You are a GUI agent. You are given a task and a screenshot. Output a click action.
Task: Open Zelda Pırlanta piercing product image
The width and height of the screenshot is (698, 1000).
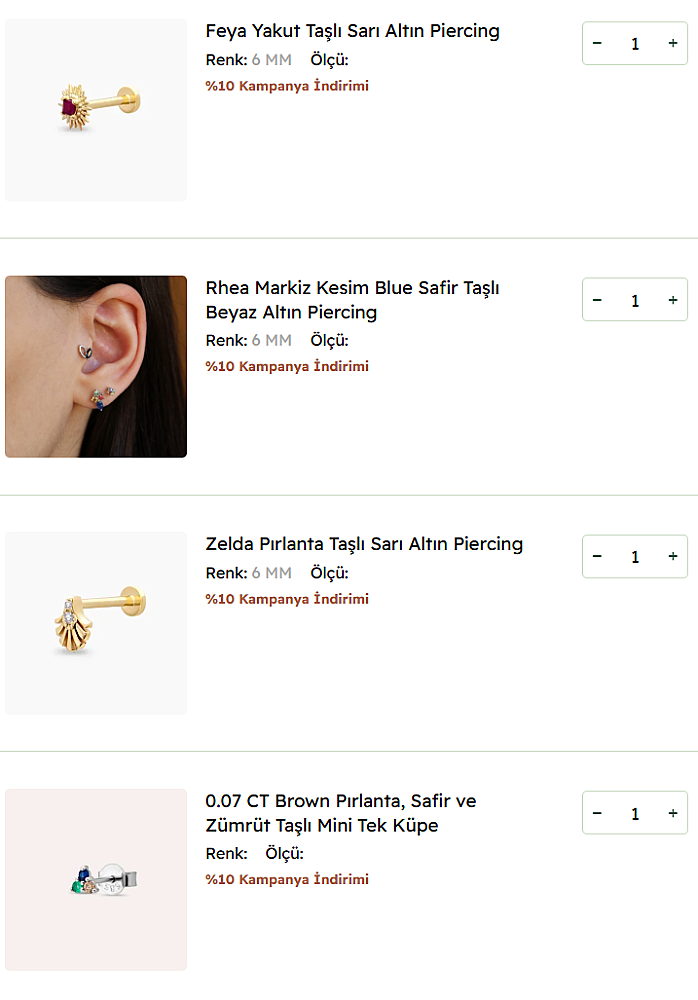click(96, 623)
